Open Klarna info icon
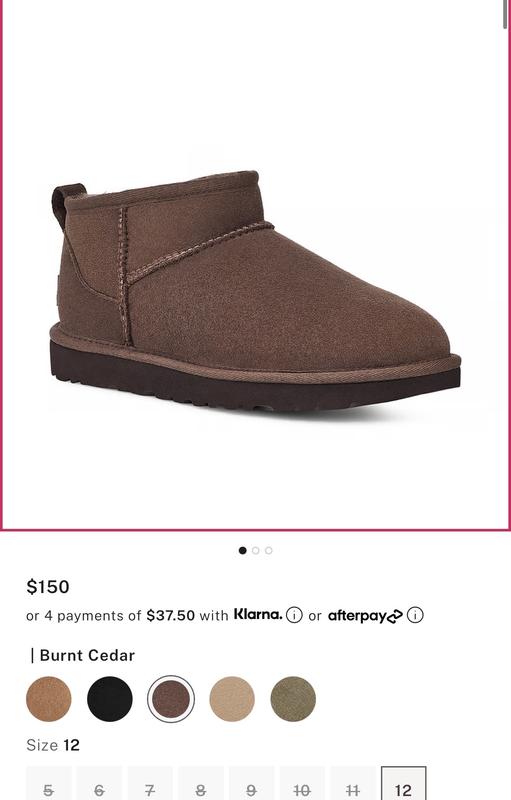The width and height of the screenshot is (511, 800). (294, 615)
